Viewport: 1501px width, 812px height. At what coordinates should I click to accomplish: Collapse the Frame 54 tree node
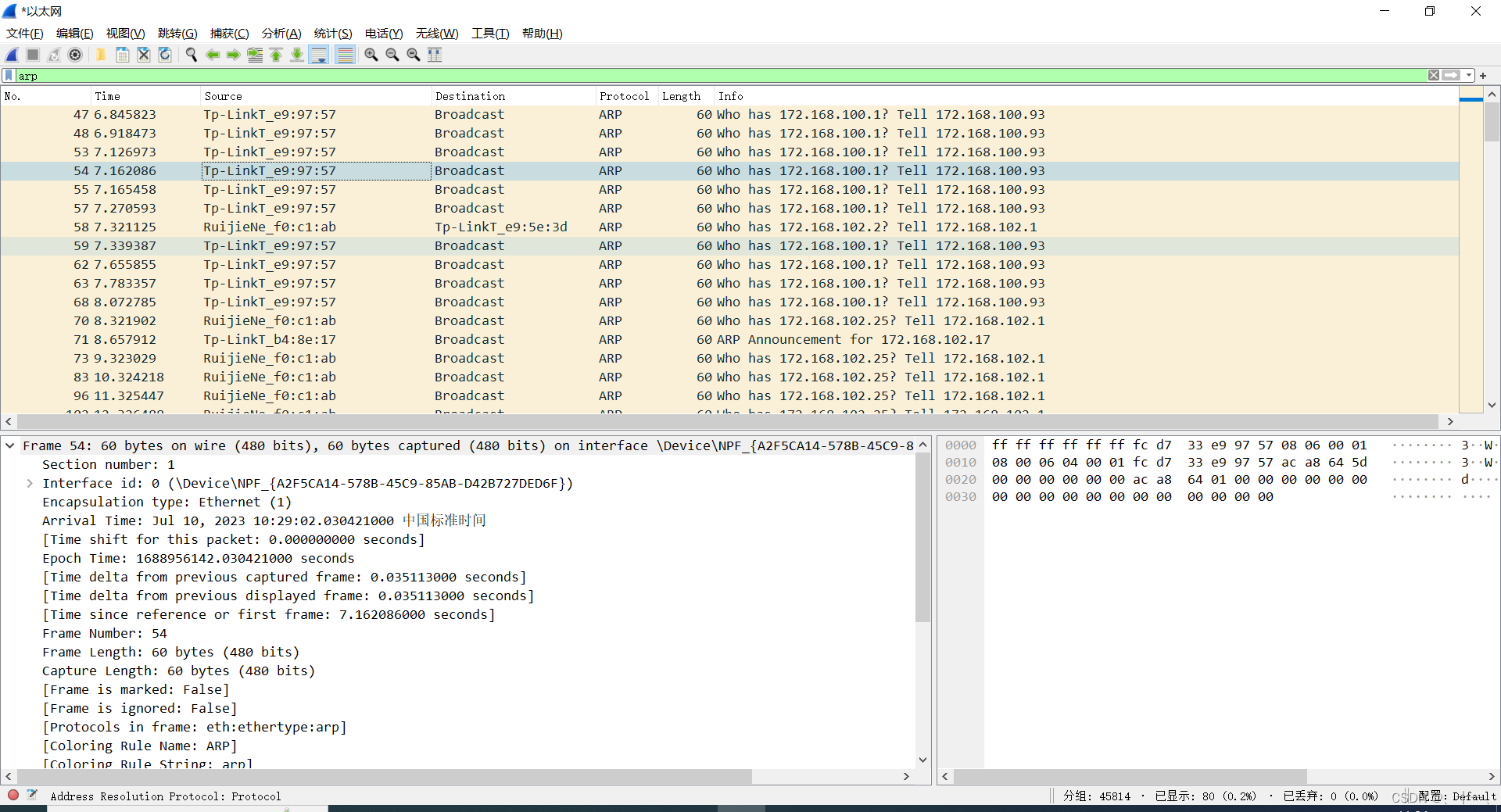click(x=10, y=445)
